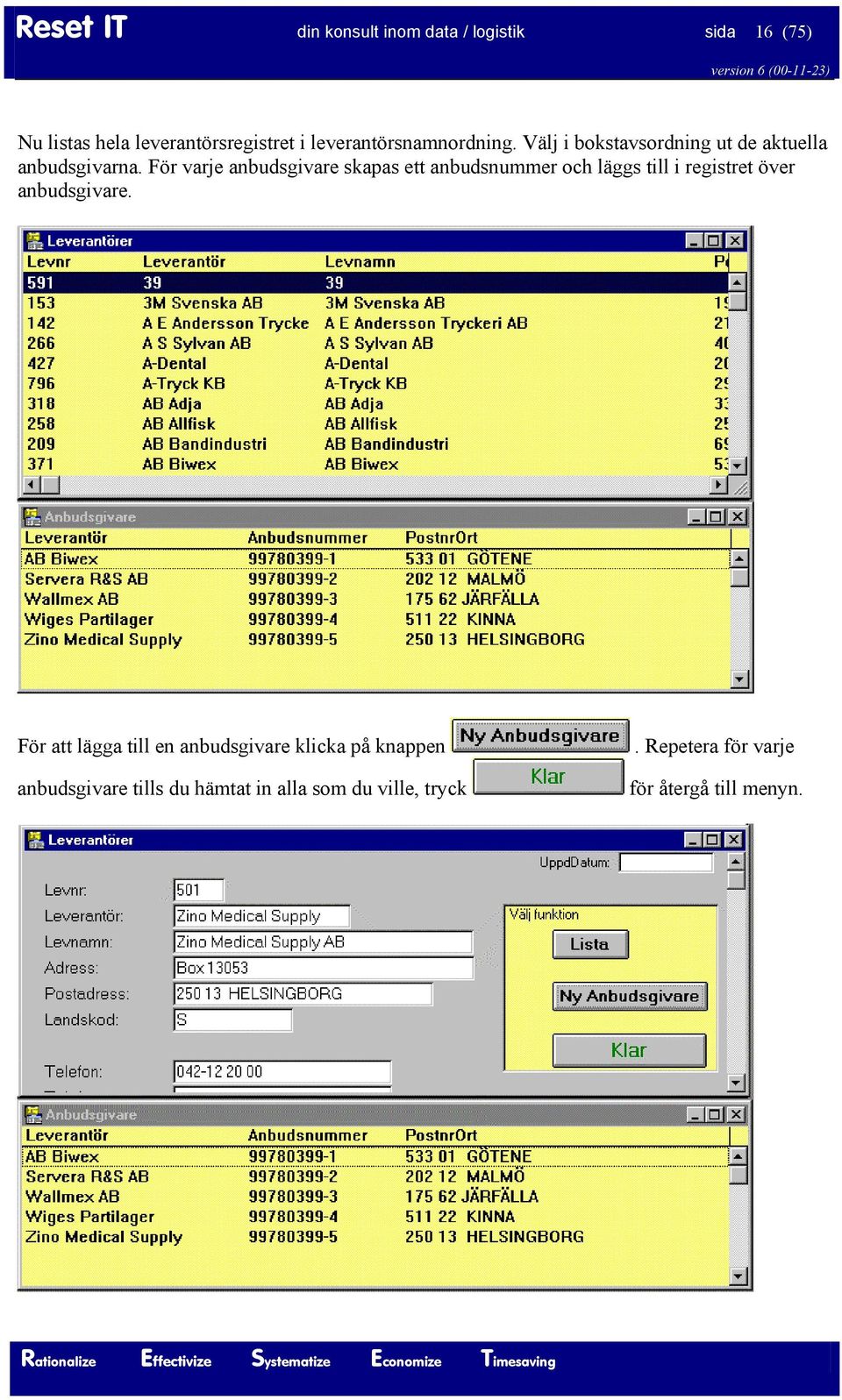The image size is (842, 1400).
Task: Select bid number 99780399-4 in the upper Anbudsgivare window
Action: pos(292,619)
